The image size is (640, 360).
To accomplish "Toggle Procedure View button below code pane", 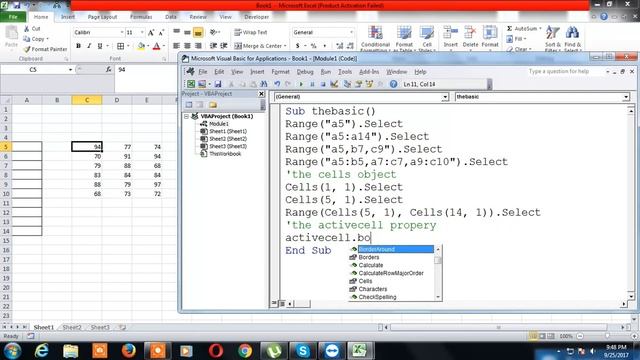I will [x=275, y=303].
